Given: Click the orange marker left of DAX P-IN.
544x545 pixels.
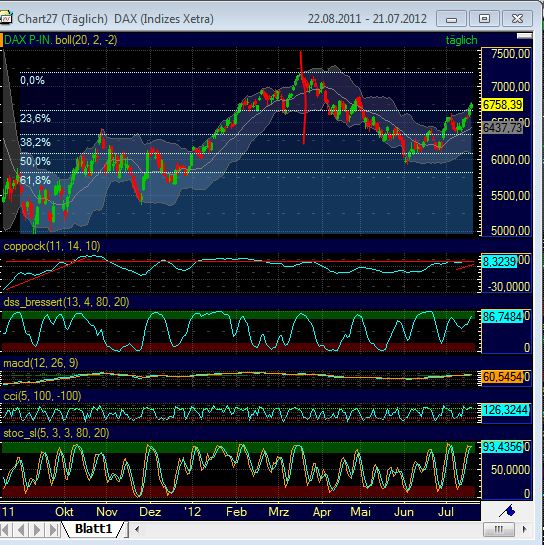Looking at the screenshot, I should point(1,40).
